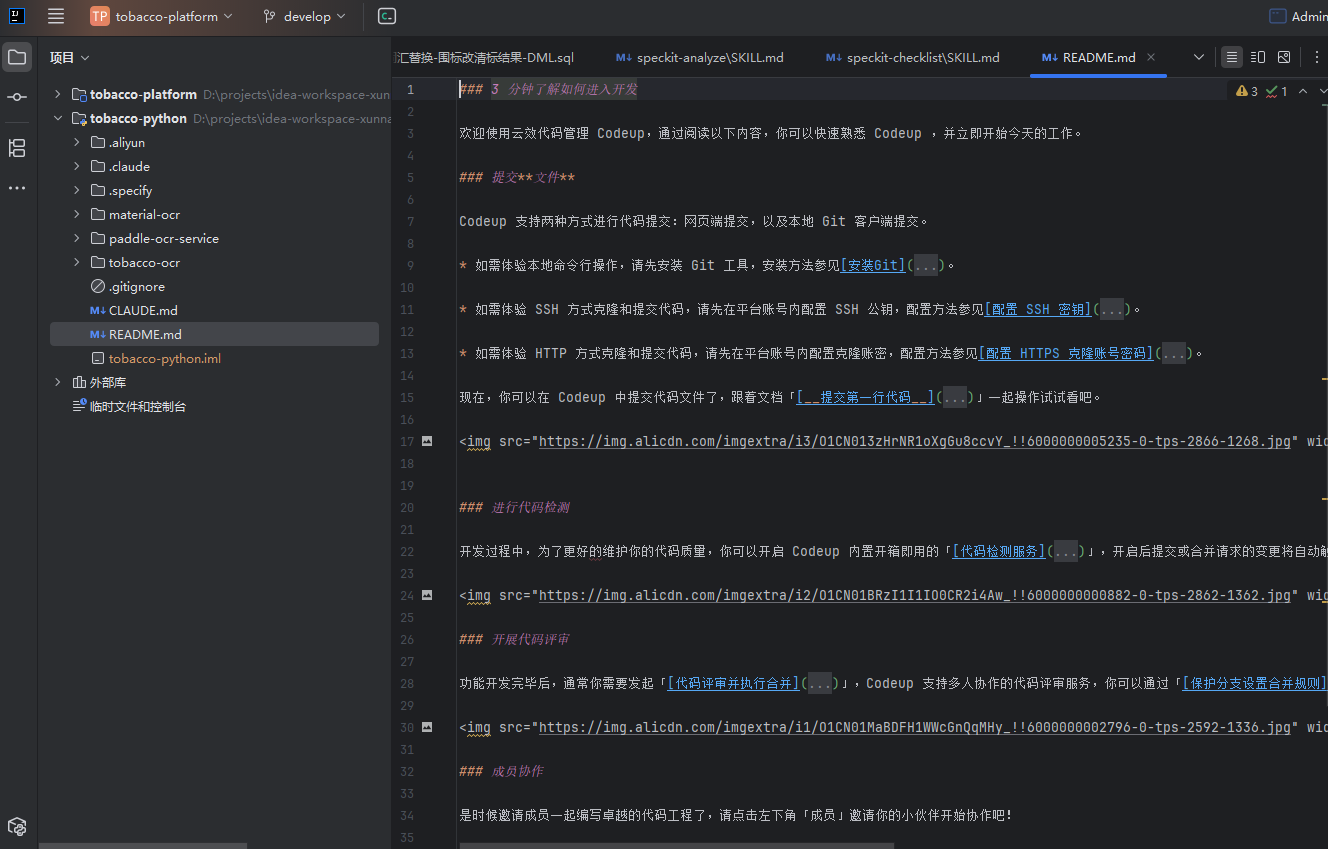Viewport: 1328px width, 849px height.
Task: Click line number 20 in the gutter
Action: point(407,507)
